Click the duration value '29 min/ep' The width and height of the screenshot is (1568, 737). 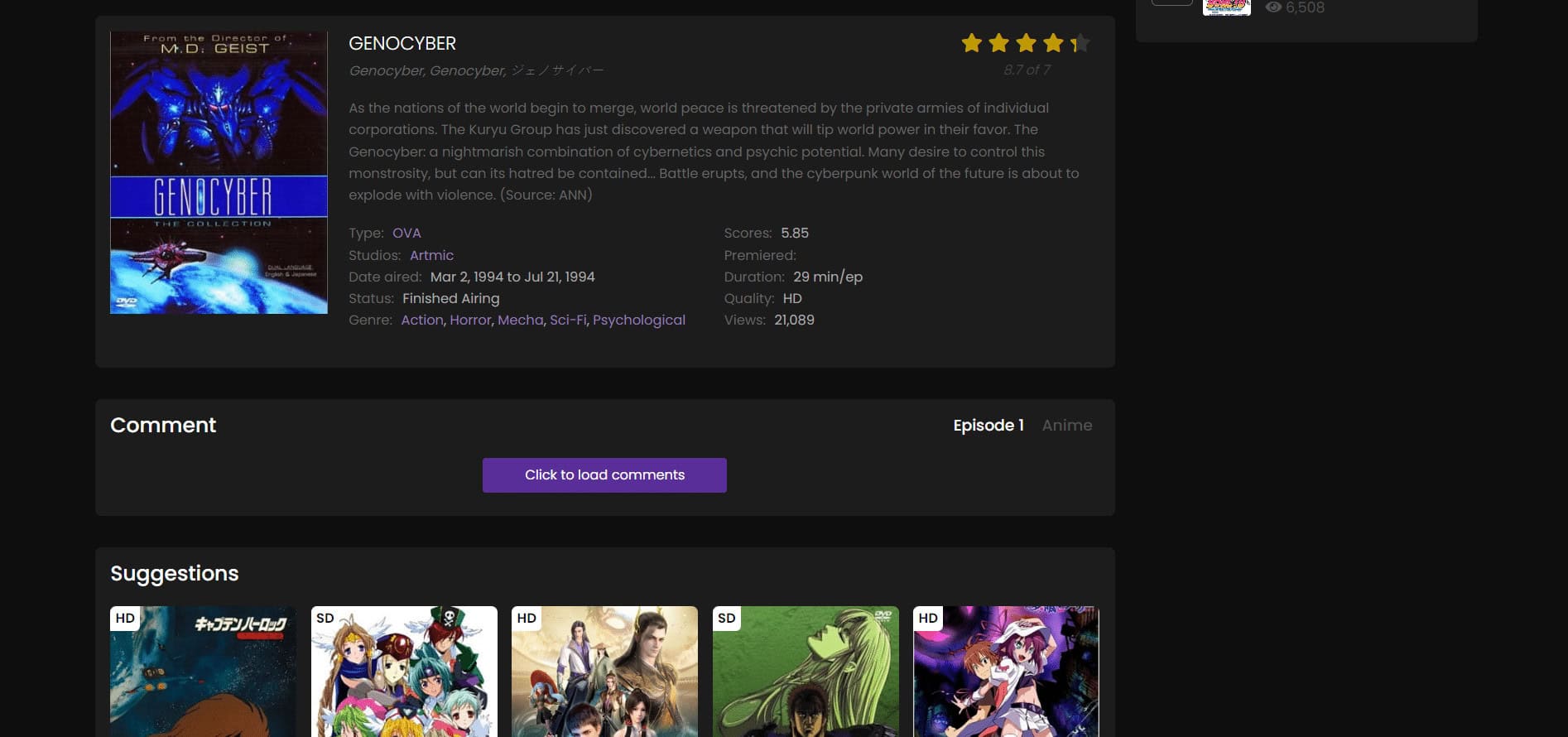coord(828,277)
